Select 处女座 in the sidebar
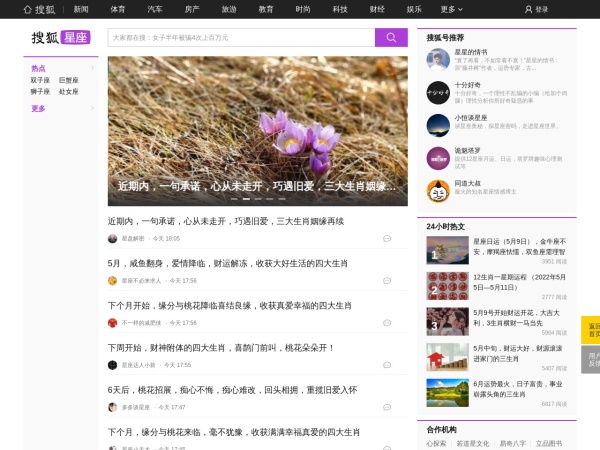This screenshot has width=600, height=450. pyautogui.click(x=68, y=91)
